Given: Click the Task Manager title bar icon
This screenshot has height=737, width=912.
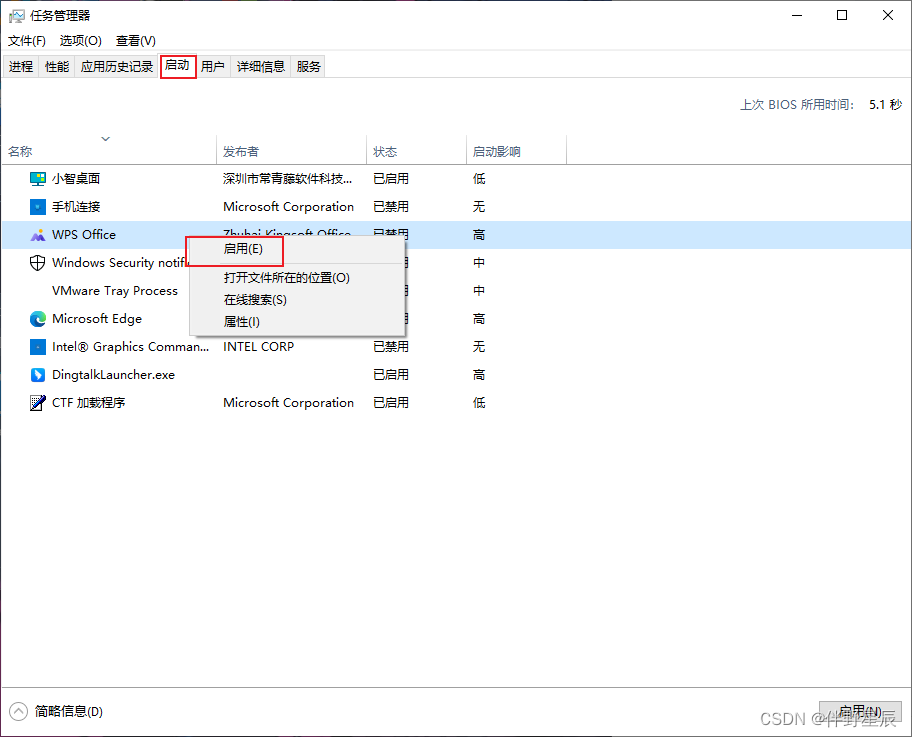Looking at the screenshot, I should 17,16.
